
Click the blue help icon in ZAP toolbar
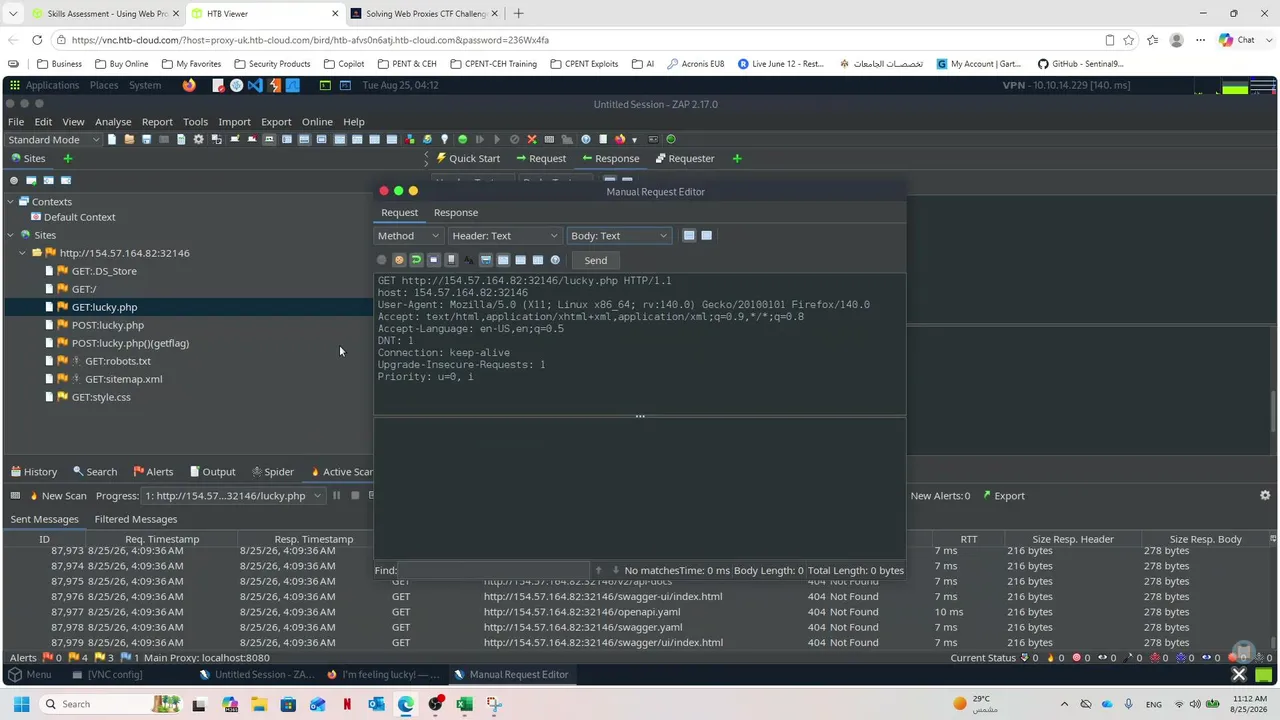coord(586,140)
